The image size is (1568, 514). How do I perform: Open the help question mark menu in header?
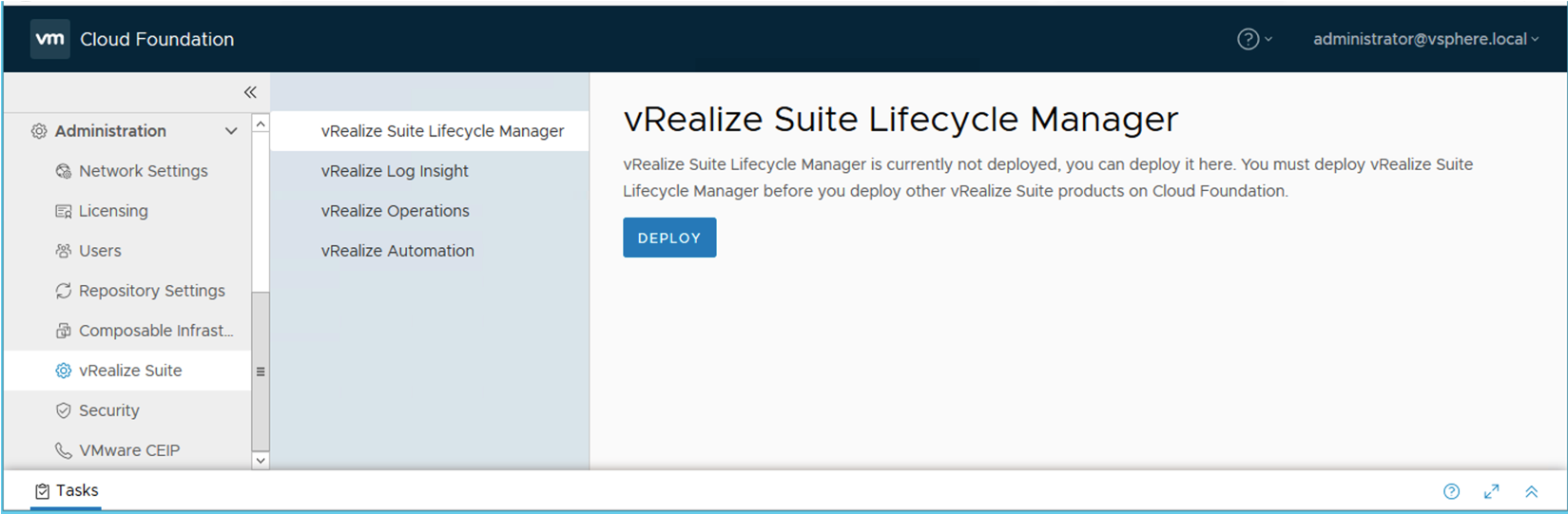1248,39
